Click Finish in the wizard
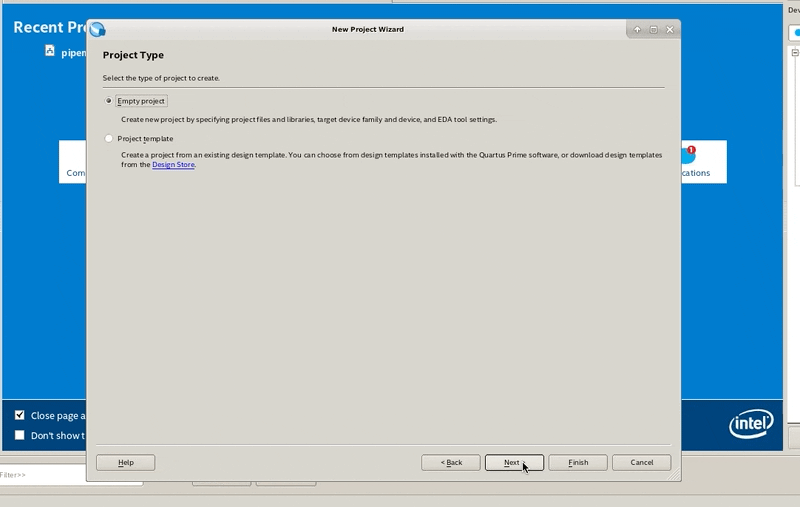This screenshot has height=507, width=800. 578,463
